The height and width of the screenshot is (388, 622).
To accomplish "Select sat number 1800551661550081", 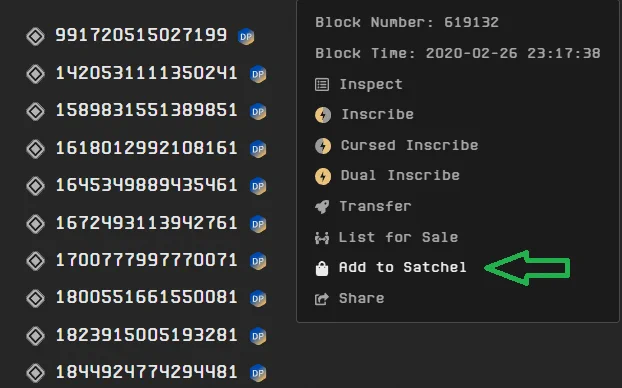I will click(147, 297).
